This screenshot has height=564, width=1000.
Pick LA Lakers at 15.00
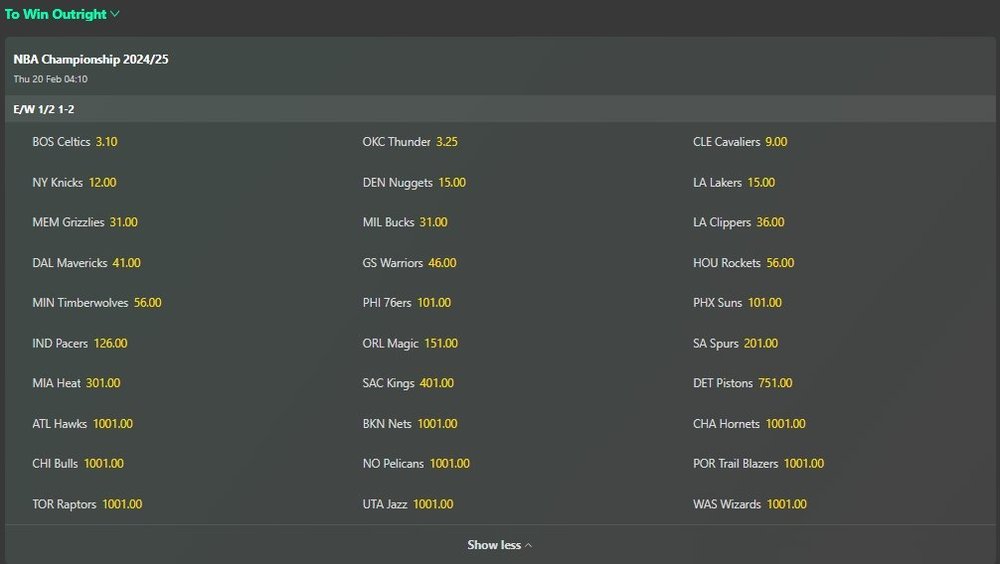(x=761, y=183)
